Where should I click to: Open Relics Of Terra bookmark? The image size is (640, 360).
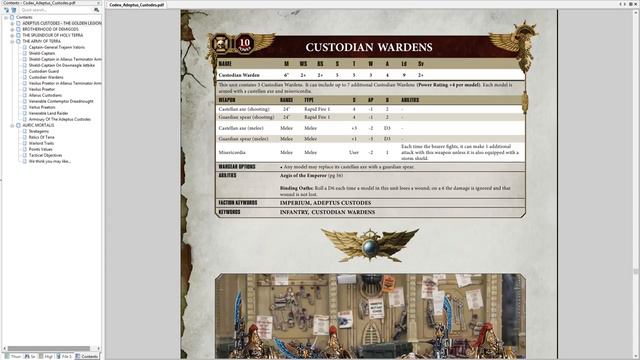point(41,137)
